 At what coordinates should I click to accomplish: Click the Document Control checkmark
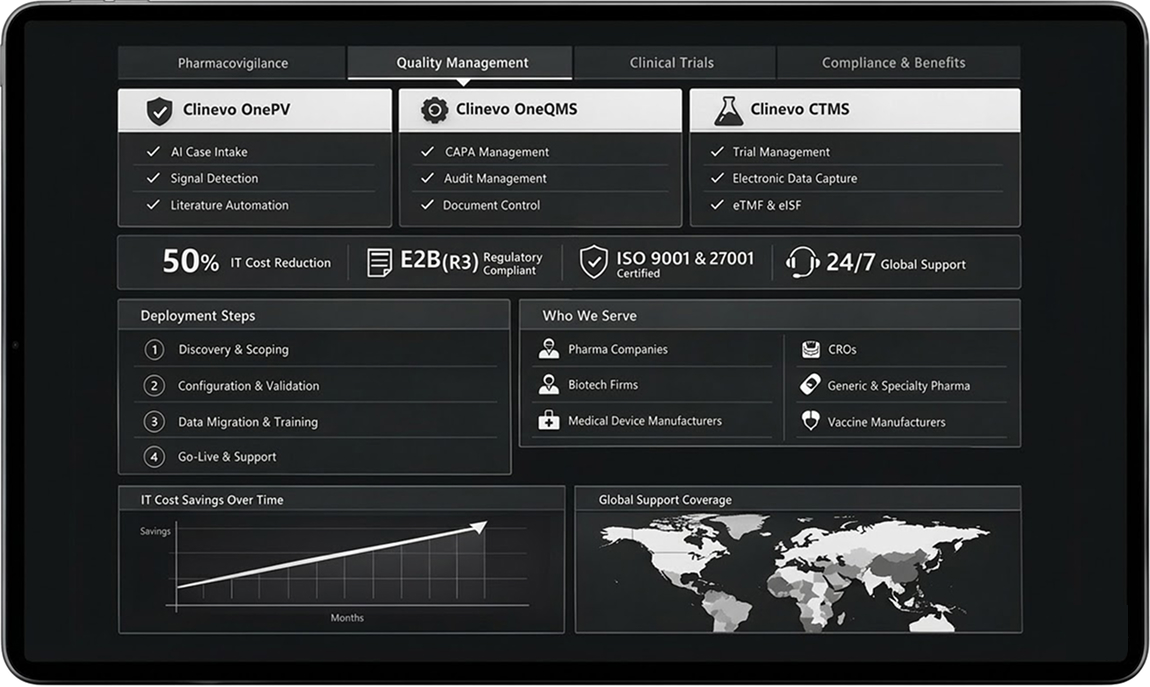point(428,205)
